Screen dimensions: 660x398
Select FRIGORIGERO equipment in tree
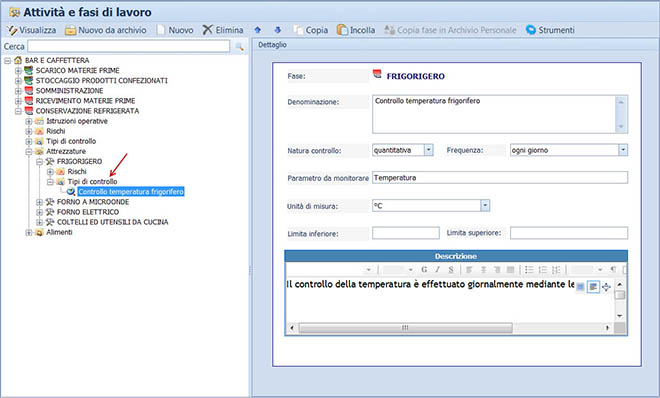pos(80,162)
